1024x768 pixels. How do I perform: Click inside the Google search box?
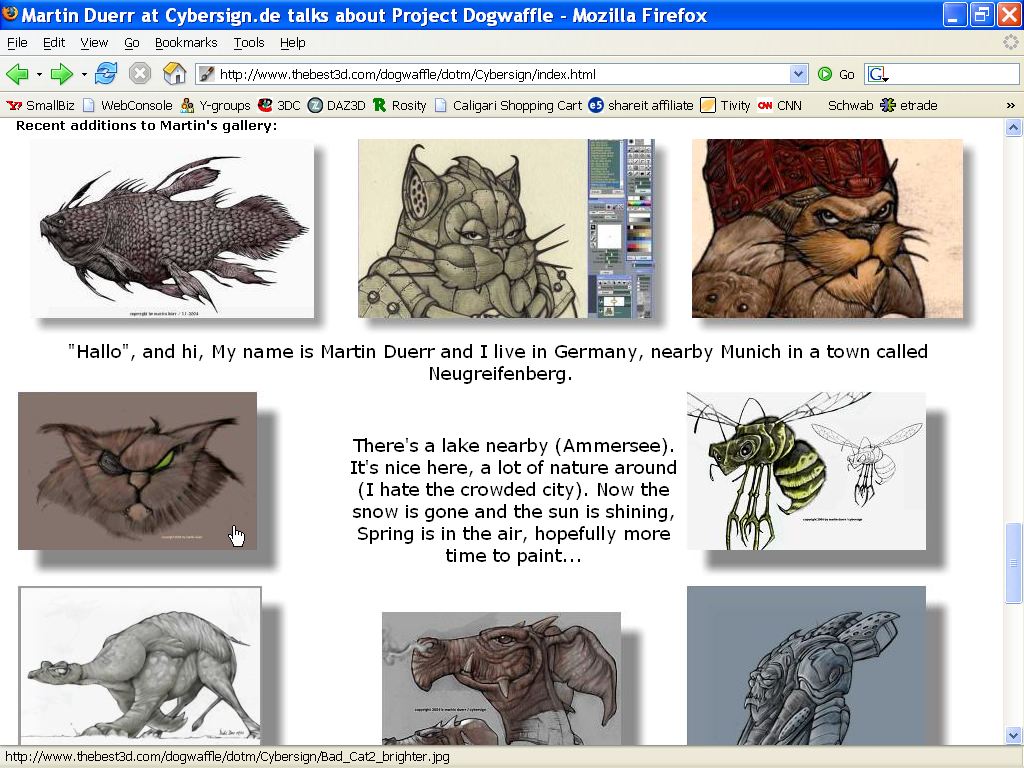point(950,74)
